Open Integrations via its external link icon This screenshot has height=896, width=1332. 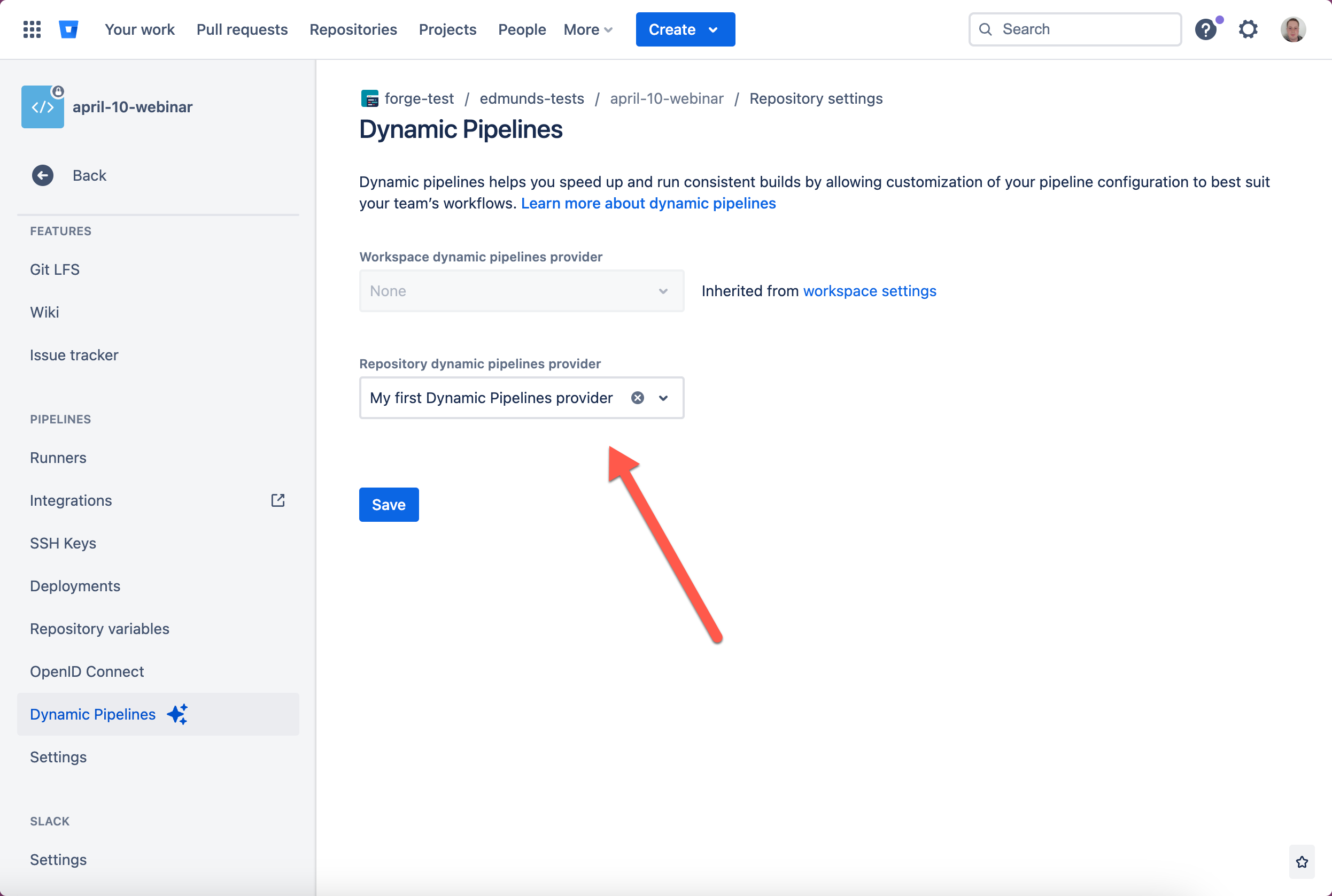(278, 500)
